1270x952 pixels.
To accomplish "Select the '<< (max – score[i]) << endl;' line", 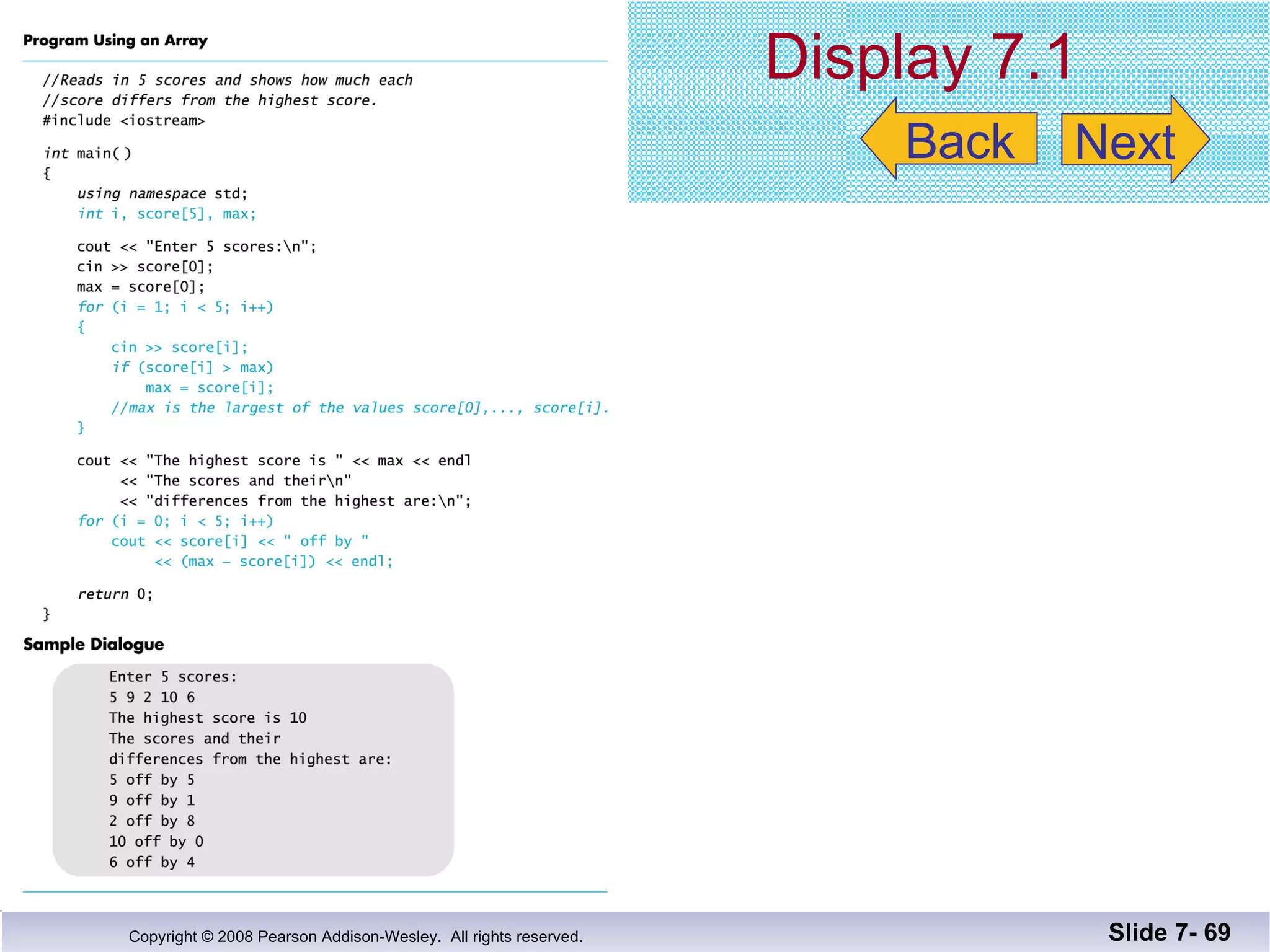I will (x=273, y=562).
